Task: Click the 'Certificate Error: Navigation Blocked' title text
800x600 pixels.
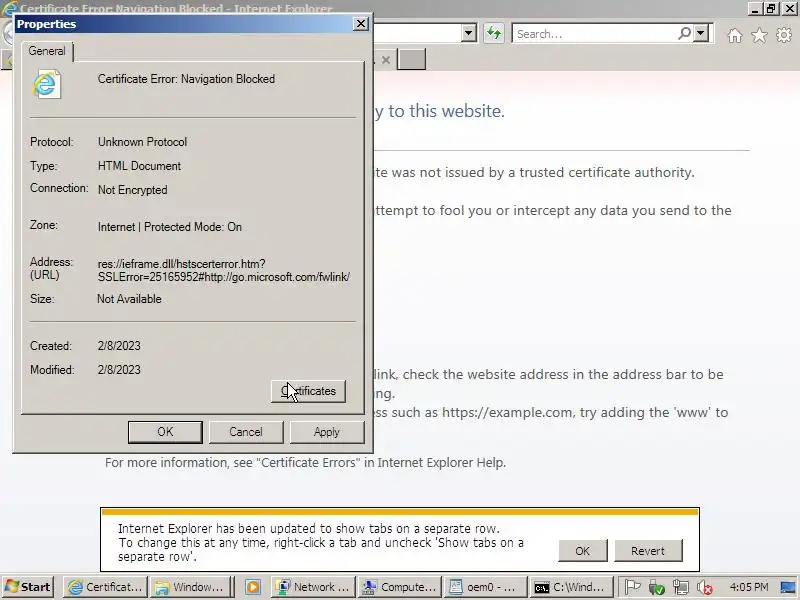Action: [186, 79]
